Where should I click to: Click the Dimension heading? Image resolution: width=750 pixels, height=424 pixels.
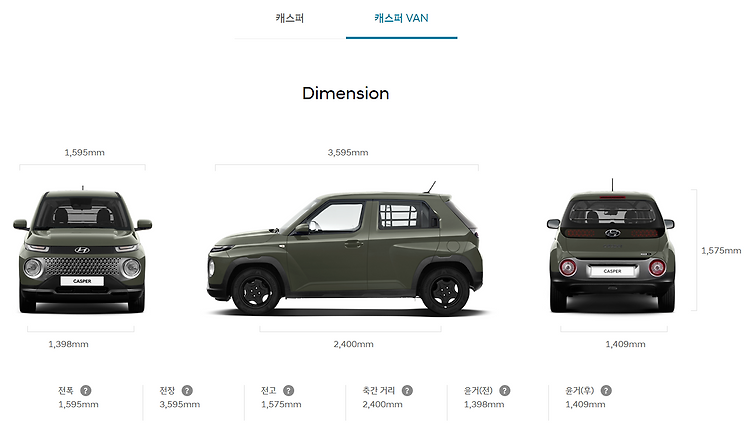click(x=346, y=93)
